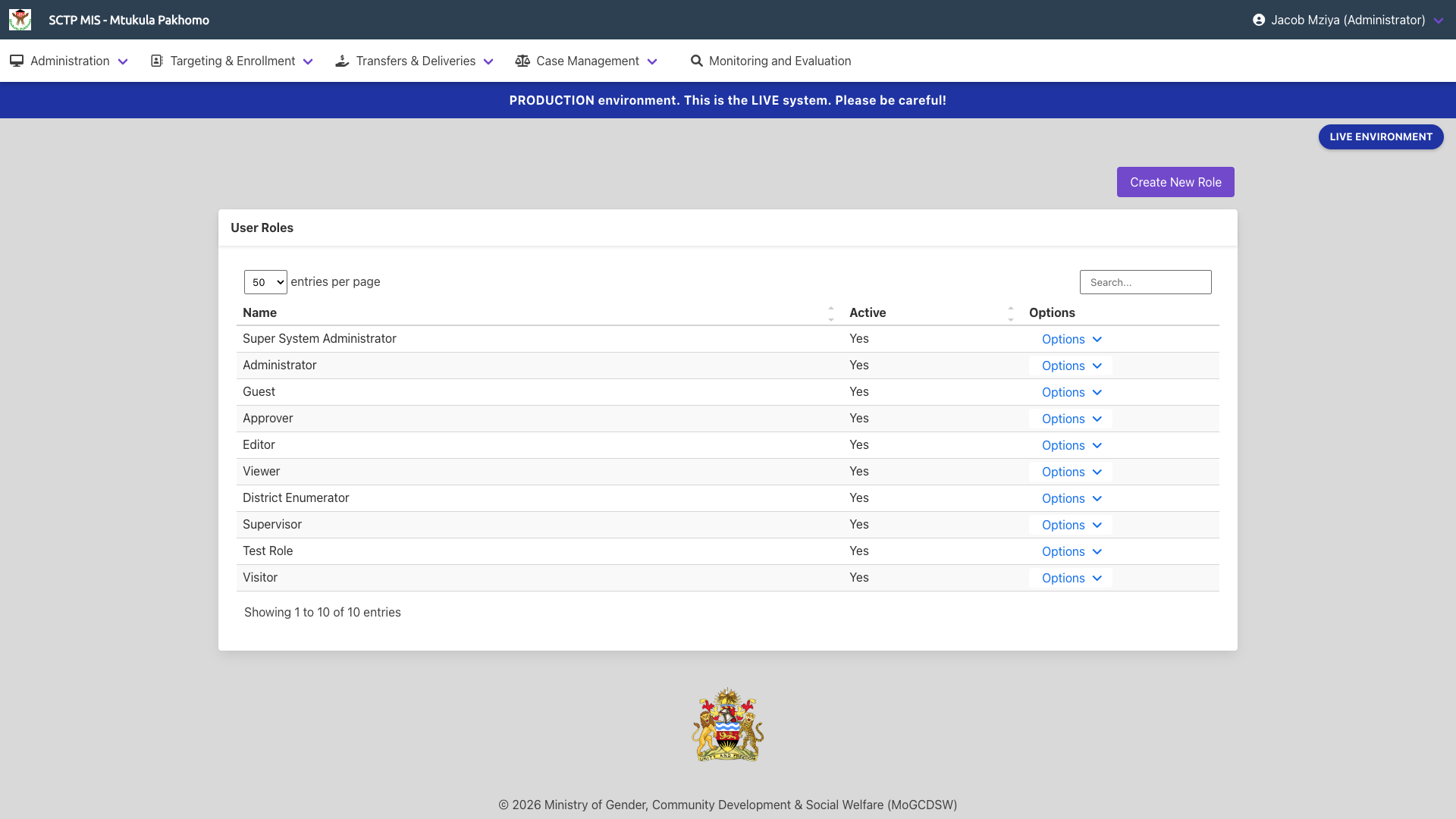Screen dimensions: 1456x819
Task: Click the SCTP MIS logo emblem
Action: [20, 20]
